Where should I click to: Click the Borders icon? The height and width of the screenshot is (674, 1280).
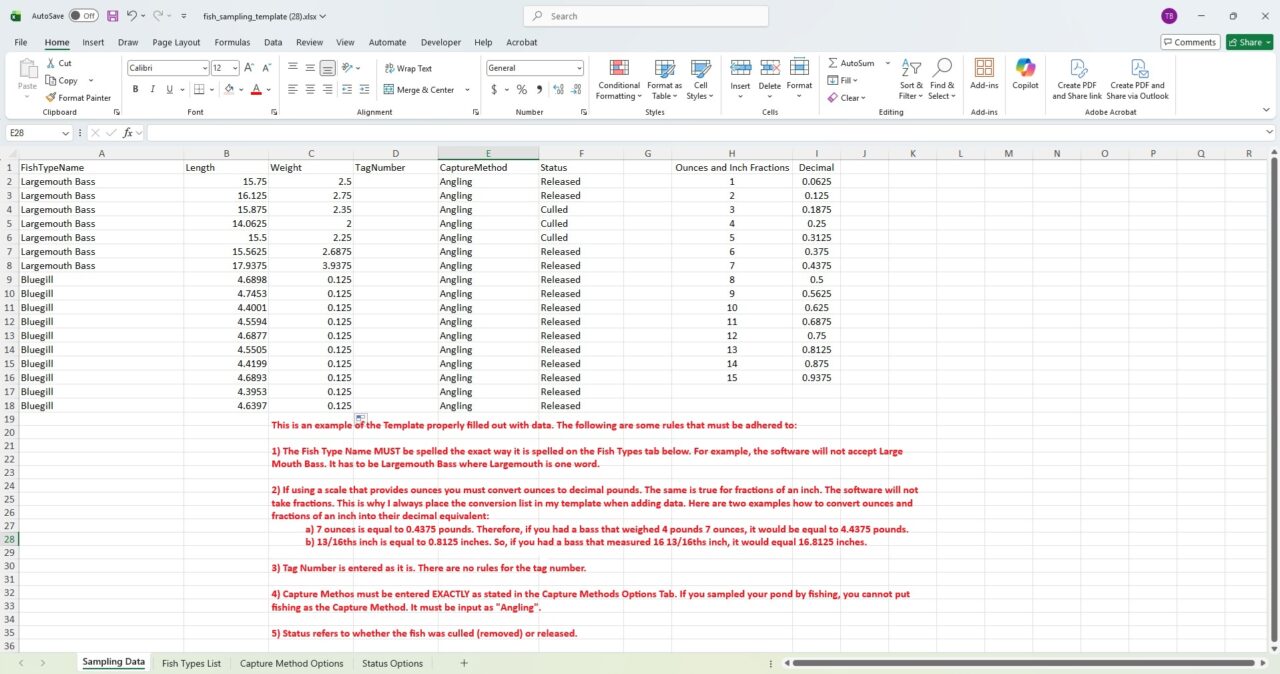(x=199, y=89)
